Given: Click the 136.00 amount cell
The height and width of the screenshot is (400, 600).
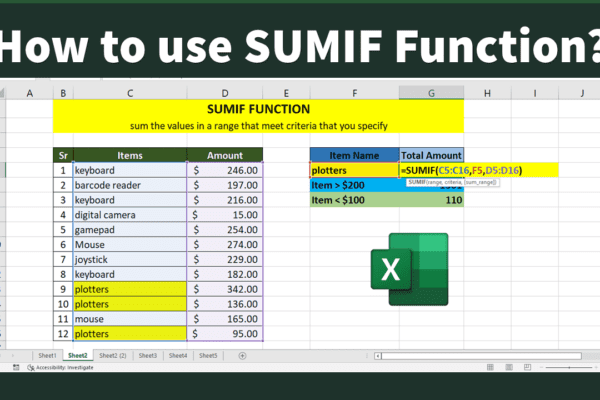Looking at the screenshot, I should click(x=225, y=304).
